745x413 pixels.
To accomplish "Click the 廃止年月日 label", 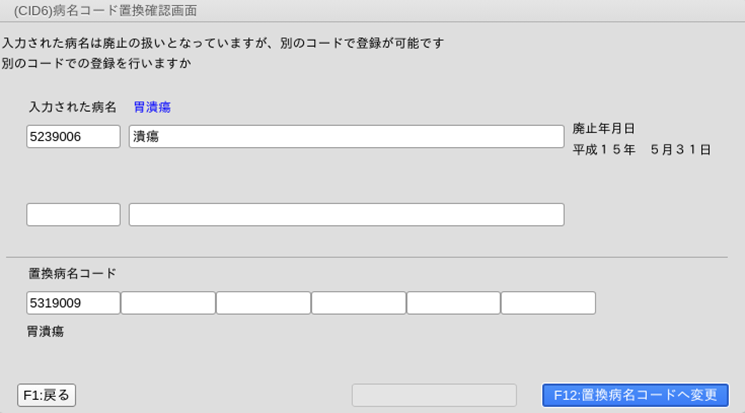I will click(604, 129).
